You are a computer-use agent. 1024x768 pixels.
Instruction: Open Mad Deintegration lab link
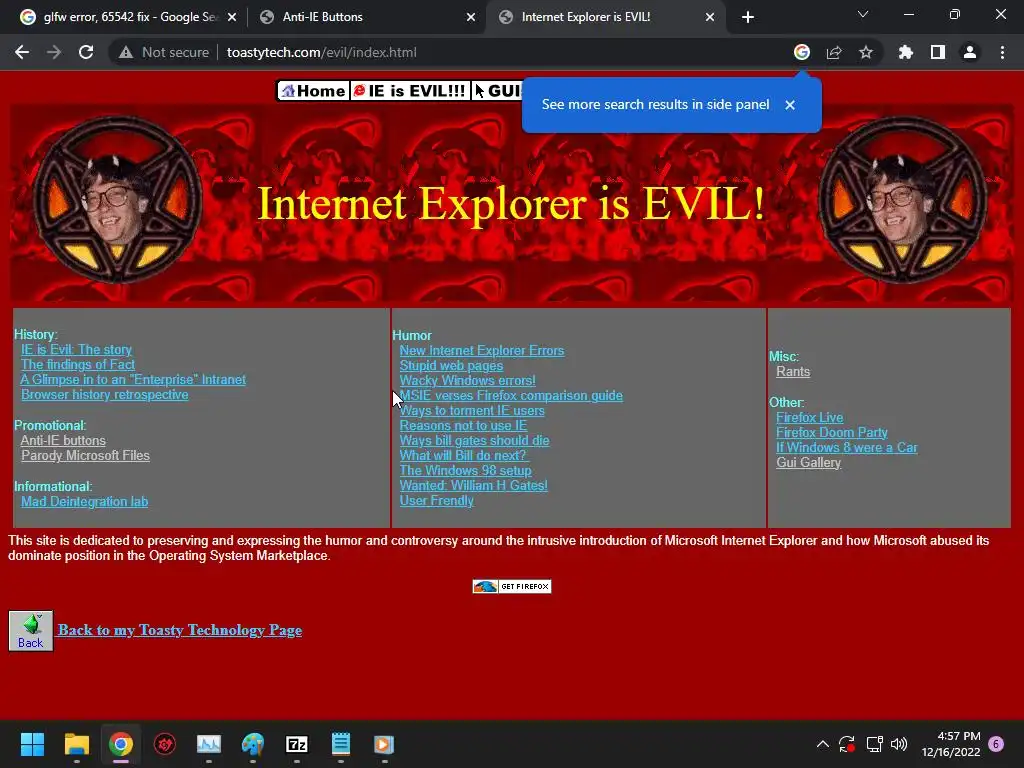[x=84, y=502]
